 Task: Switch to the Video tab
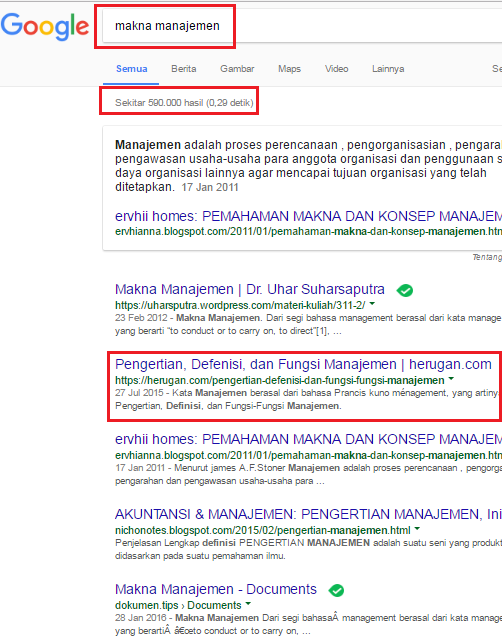(x=336, y=69)
